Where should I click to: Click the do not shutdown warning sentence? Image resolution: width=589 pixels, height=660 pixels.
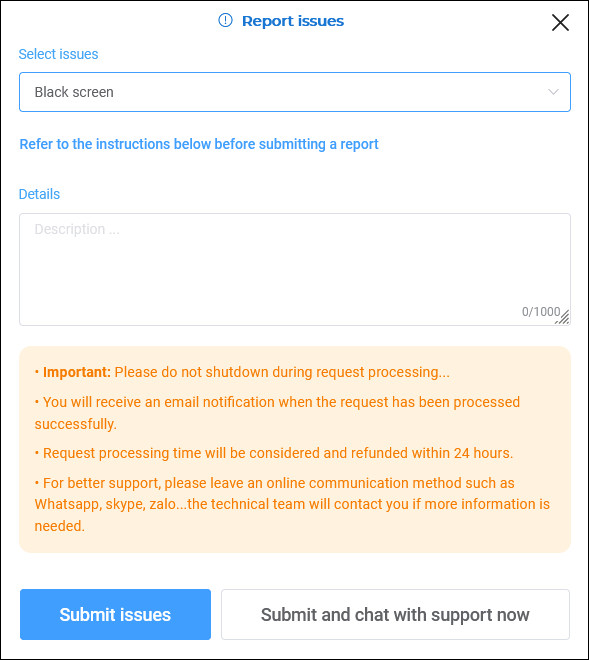[x=282, y=372]
